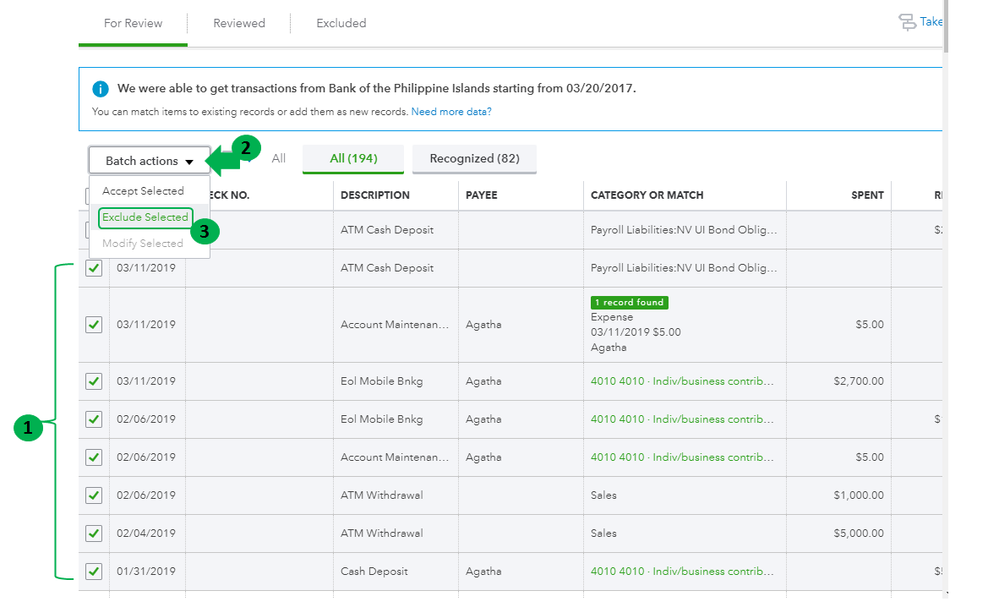This screenshot has width=999, height=603.
Task: Choose Accept Selected from the menu
Action: pyautogui.click(x=143, y=191)
